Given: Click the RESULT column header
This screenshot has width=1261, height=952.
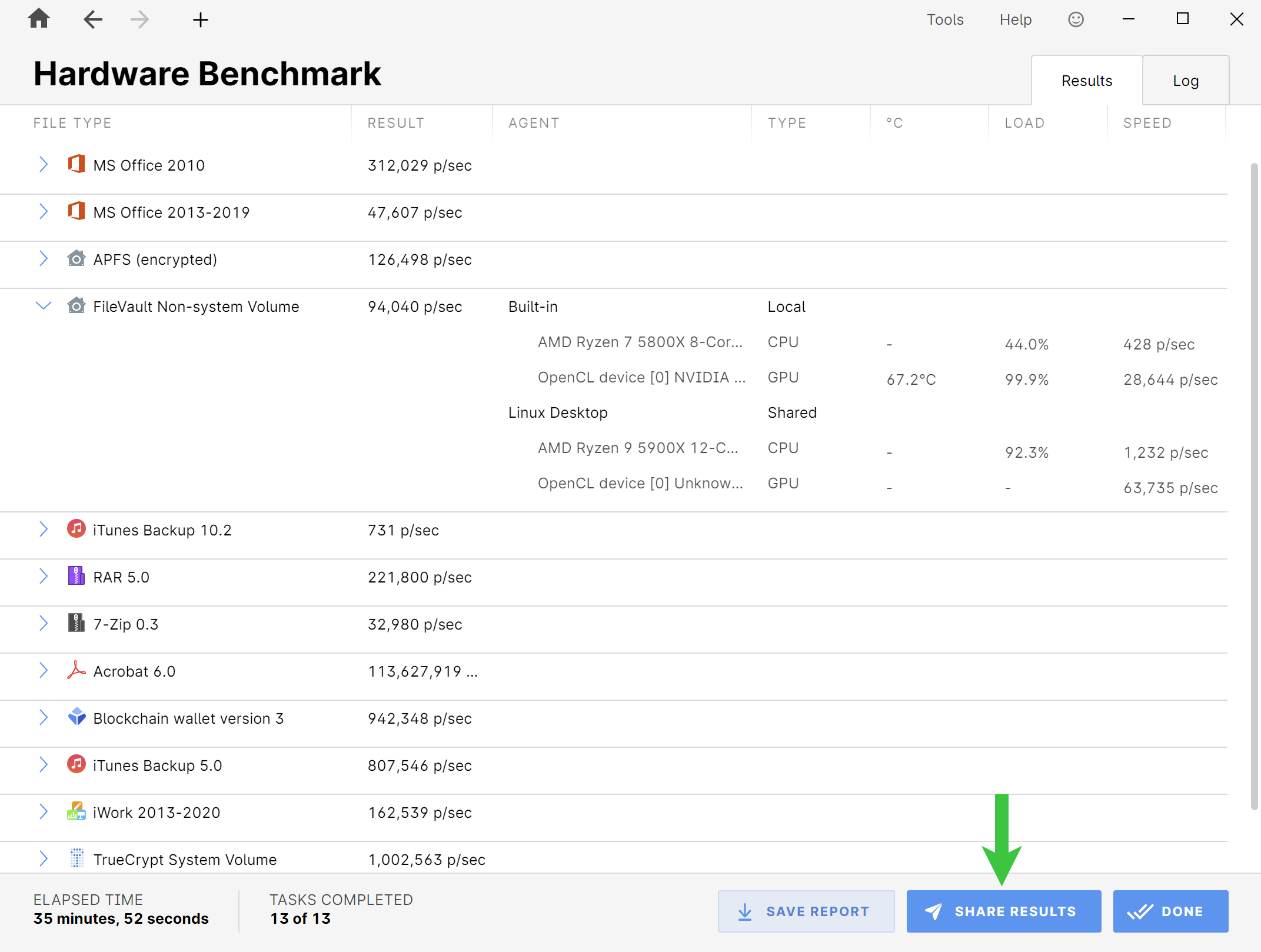Looking at the screenshot, I should pos(396,123).
